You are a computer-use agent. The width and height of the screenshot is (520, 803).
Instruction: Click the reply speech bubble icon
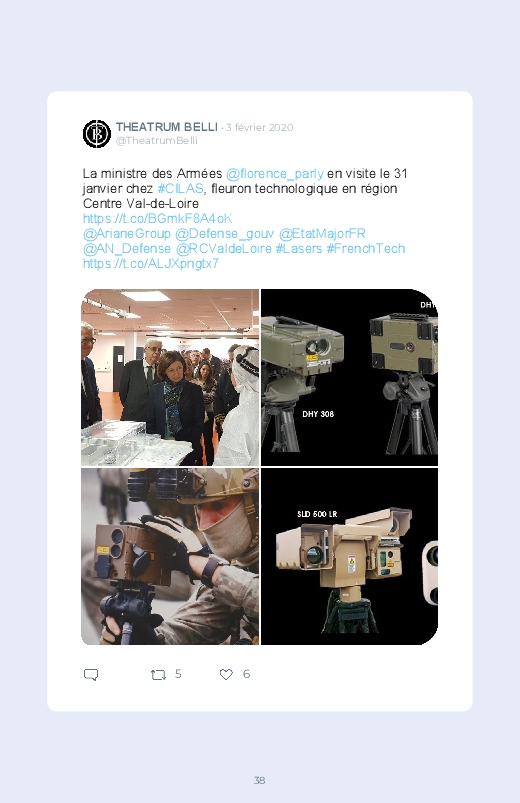(91, 674)
